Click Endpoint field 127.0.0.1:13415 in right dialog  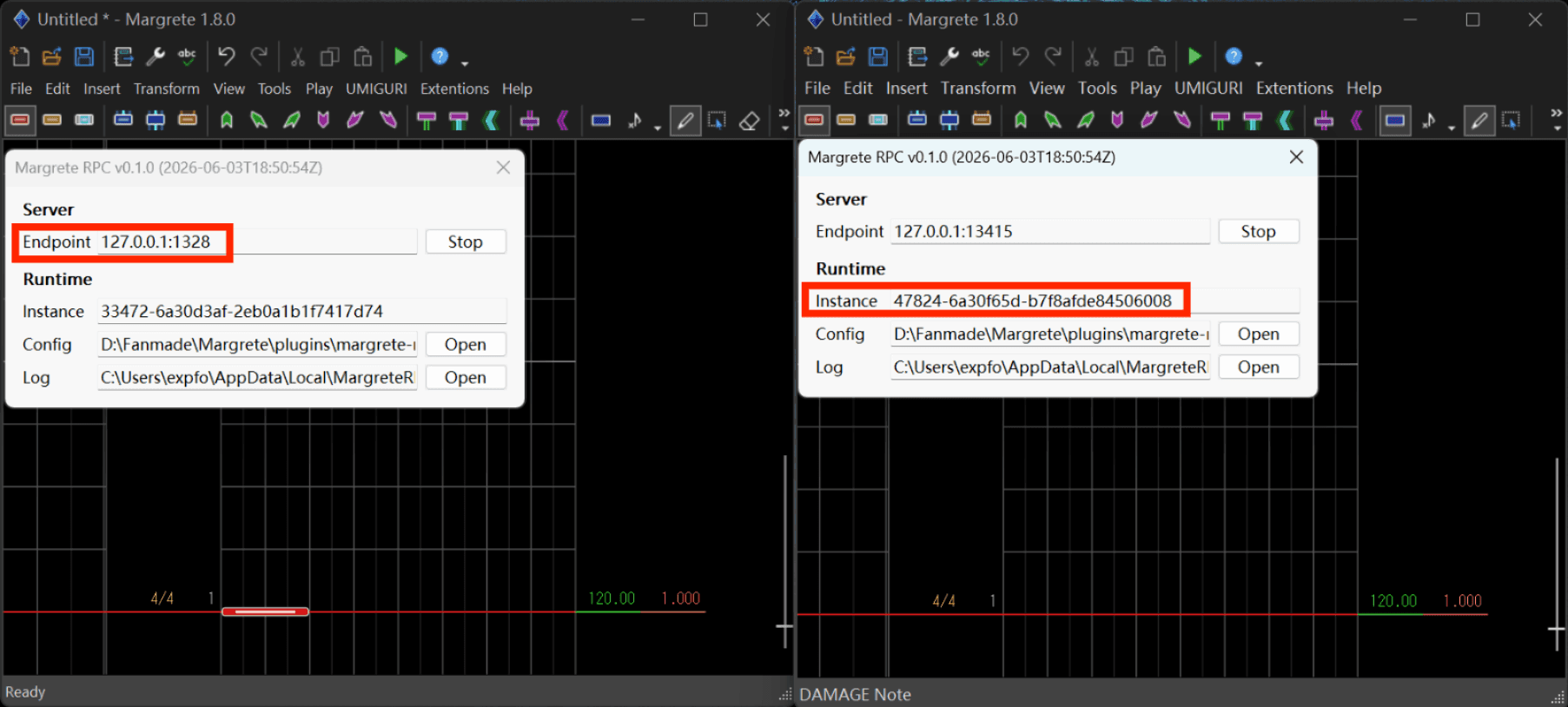click(x=1051, y=232)
